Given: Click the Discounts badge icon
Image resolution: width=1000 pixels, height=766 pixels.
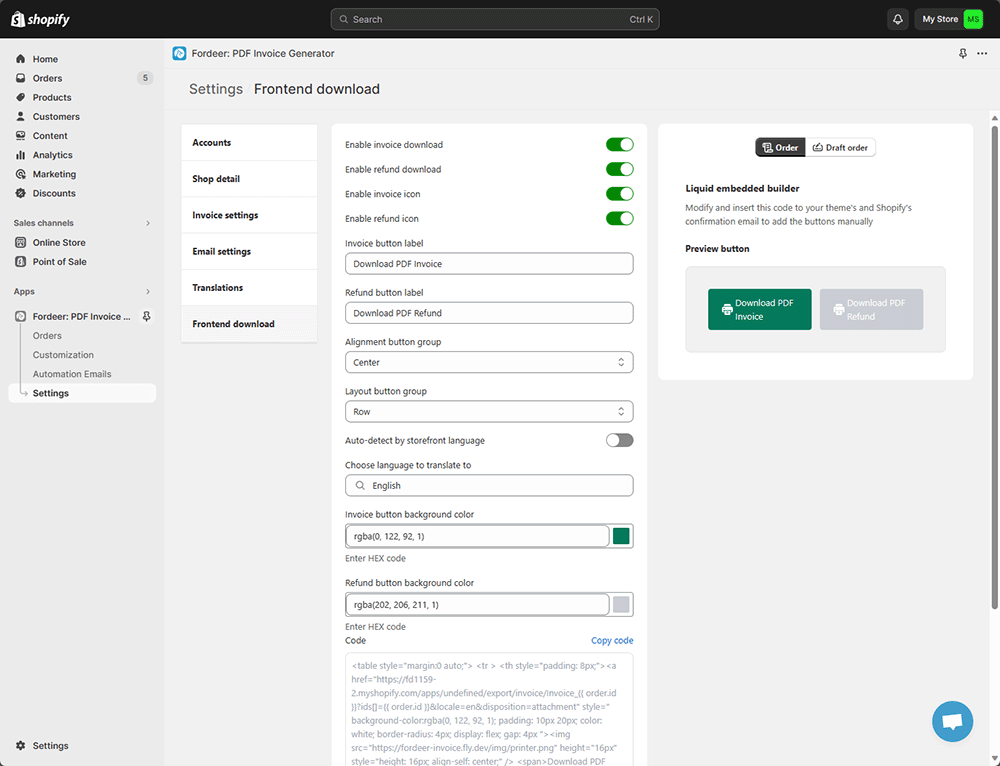Looking at the screenshot, I should [20, 193].
